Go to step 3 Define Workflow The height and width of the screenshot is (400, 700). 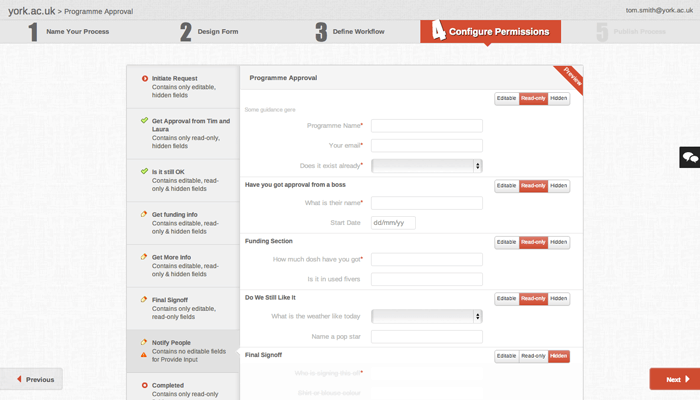tap(350, 32)
